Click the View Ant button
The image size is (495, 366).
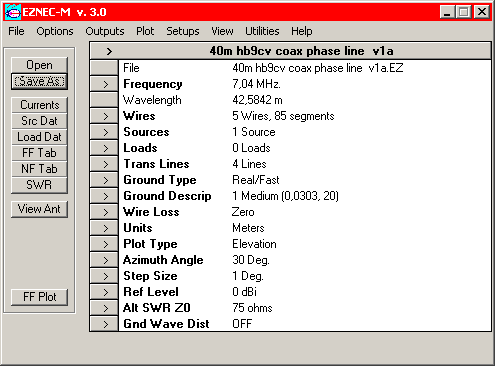click(x=39, y=209)
